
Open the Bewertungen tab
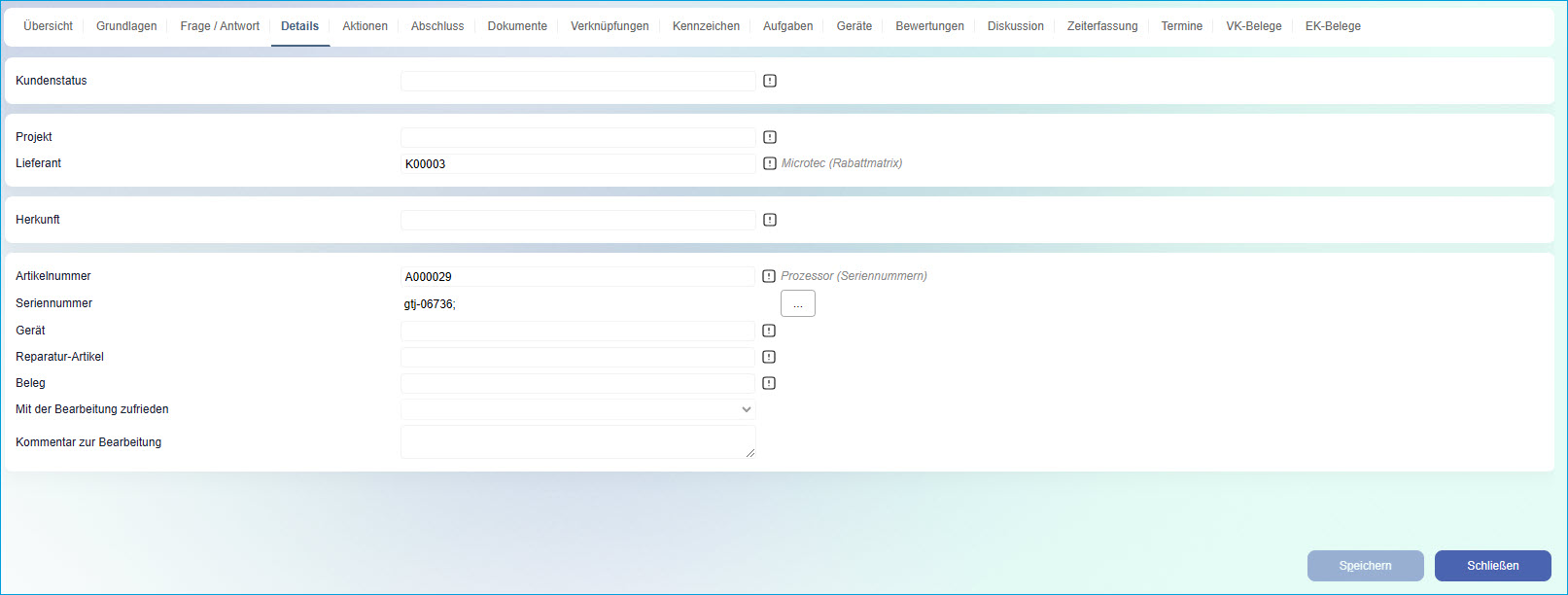pos(929,26)
